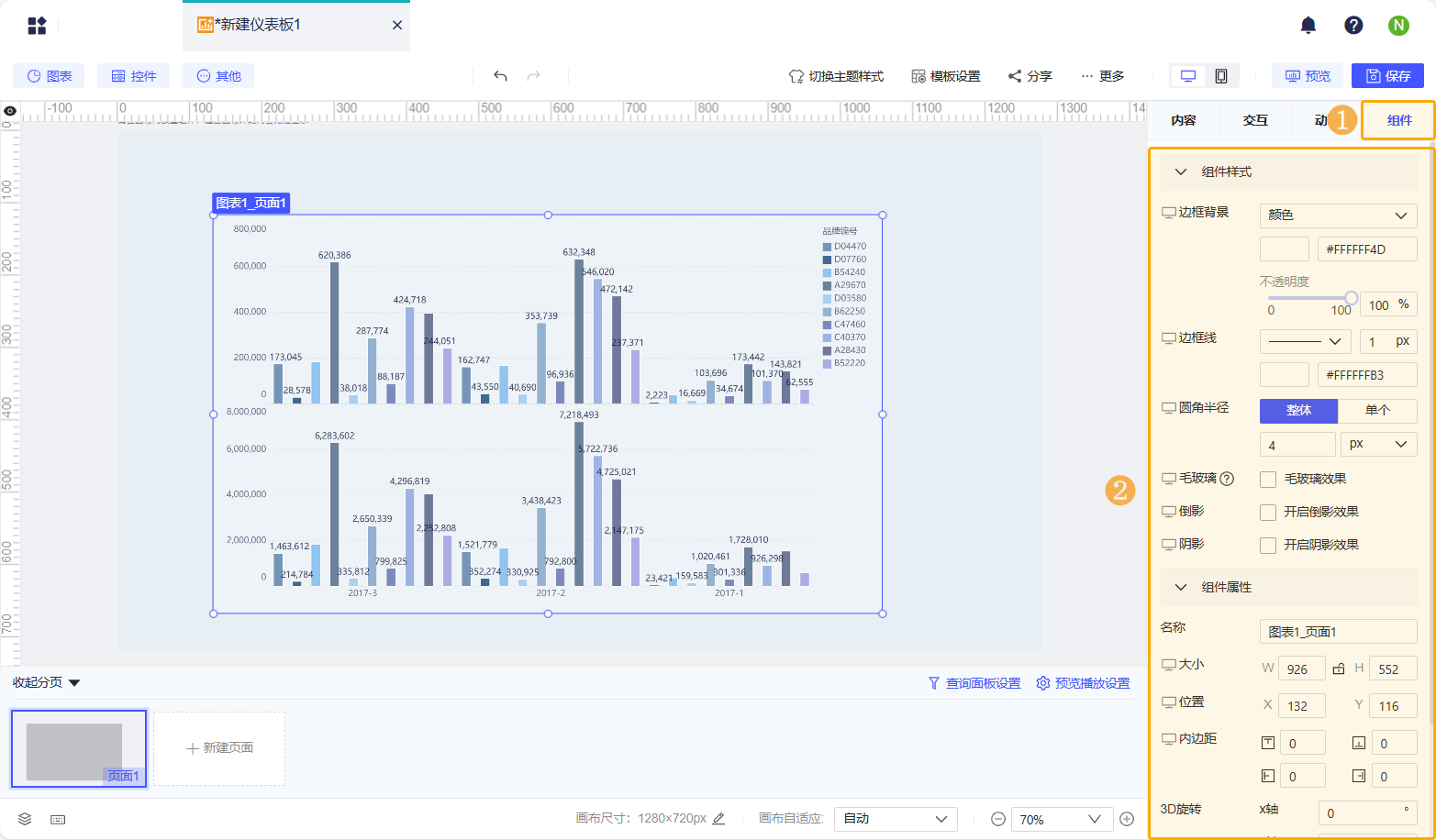
Task: Click 切换主题样式 to change theme
Action: coord(836,76)
